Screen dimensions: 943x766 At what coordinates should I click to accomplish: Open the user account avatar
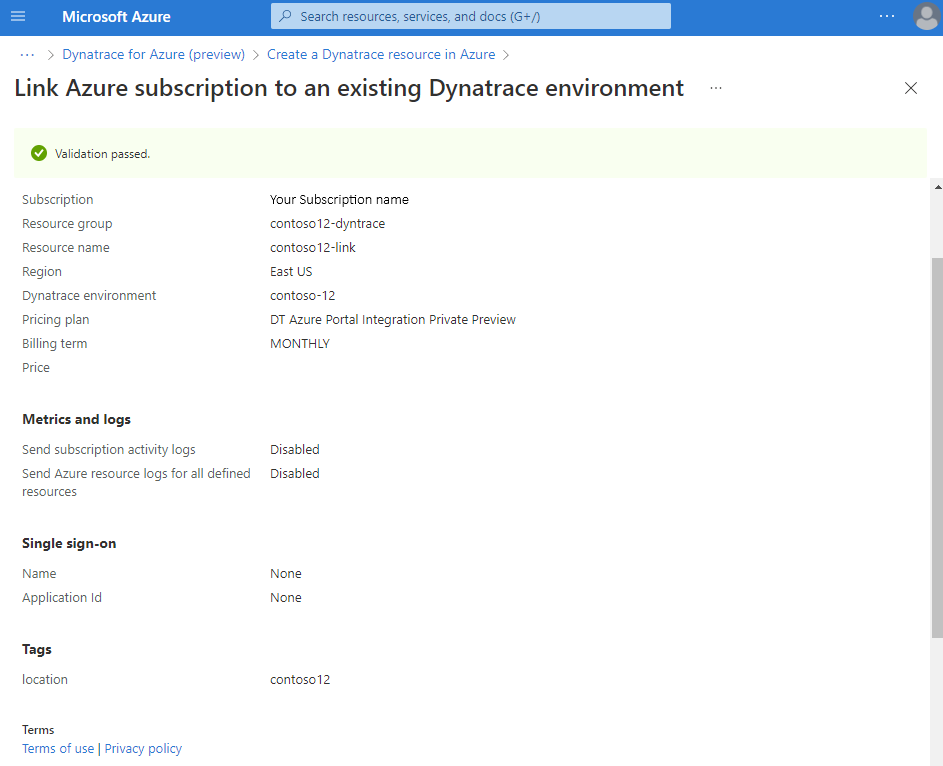(927, 16)
